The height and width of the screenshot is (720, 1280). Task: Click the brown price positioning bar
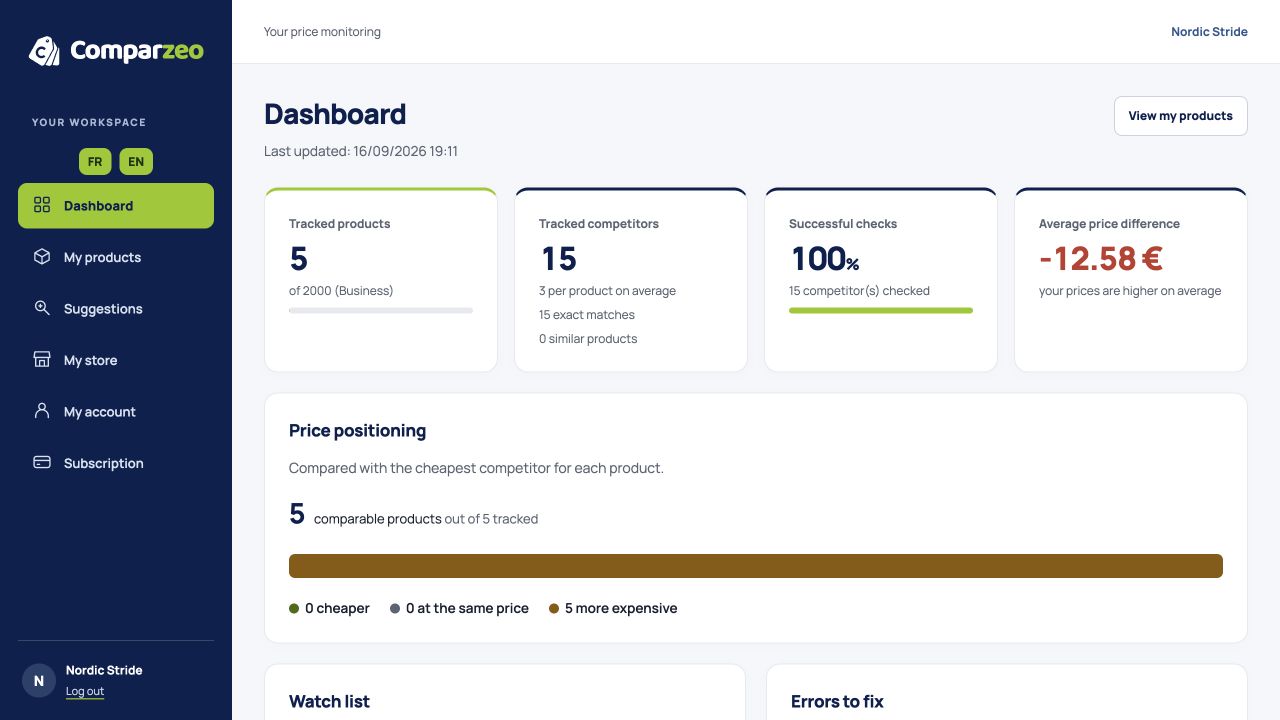point(756,566)
